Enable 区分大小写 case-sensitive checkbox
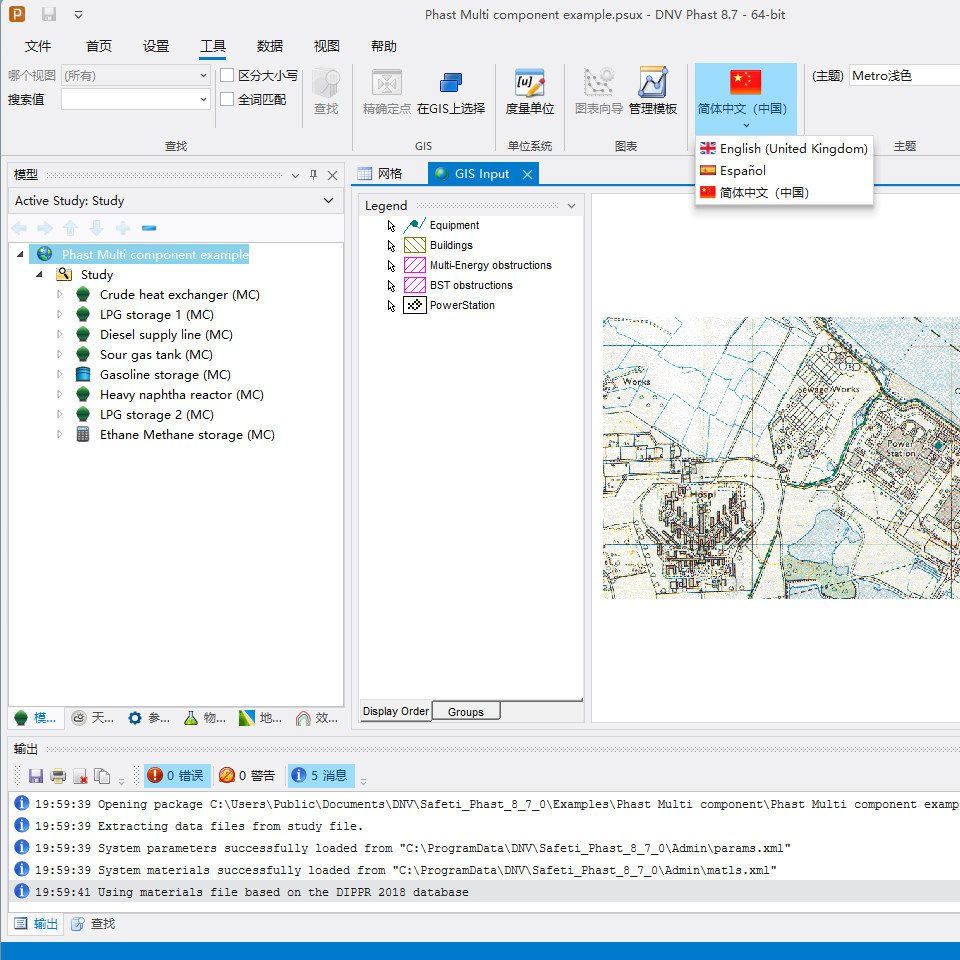960x960 pixels. [227, 75]
